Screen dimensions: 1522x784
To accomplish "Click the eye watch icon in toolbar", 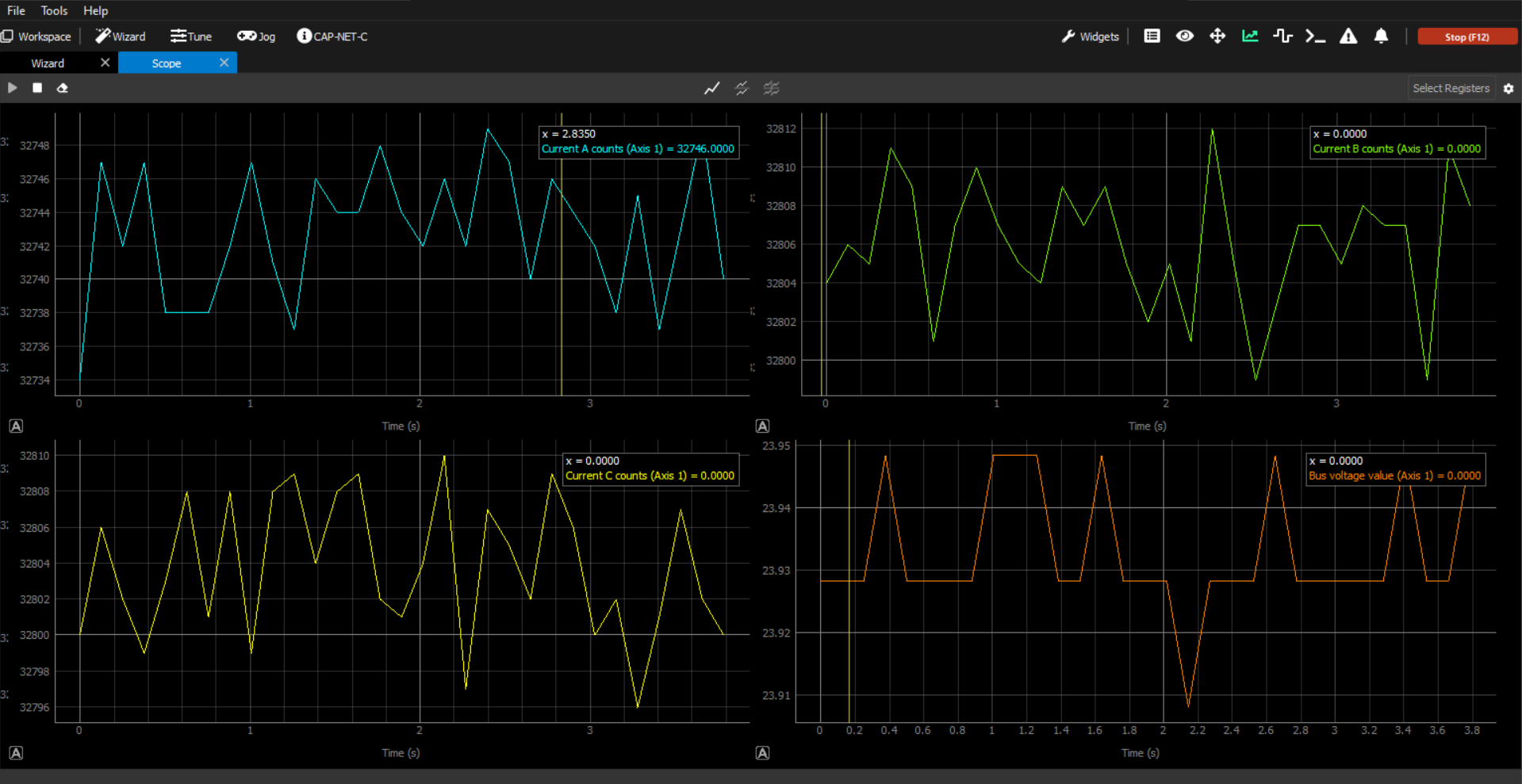I will pos(1184,36).
